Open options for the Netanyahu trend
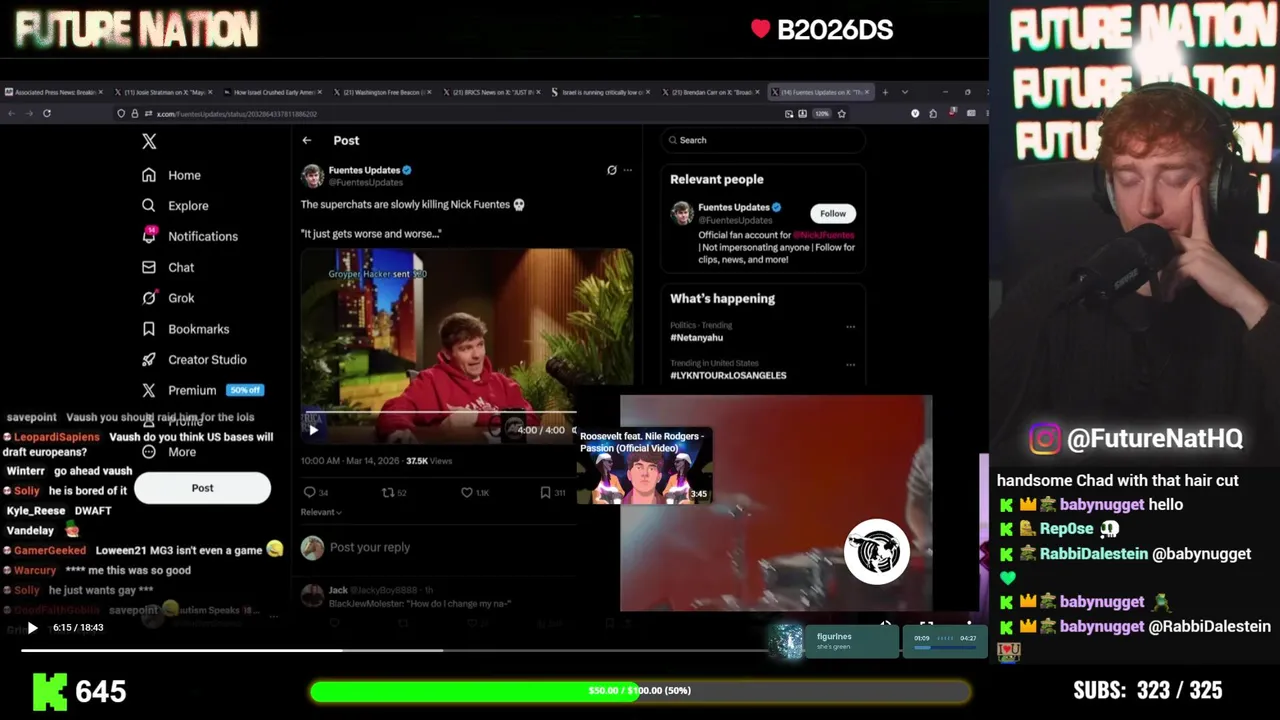 click(851, 326)
